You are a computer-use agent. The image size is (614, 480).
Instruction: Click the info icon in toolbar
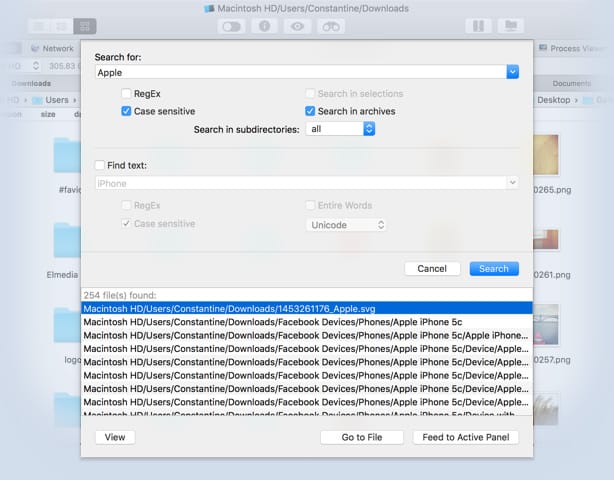tap(265, 26)
